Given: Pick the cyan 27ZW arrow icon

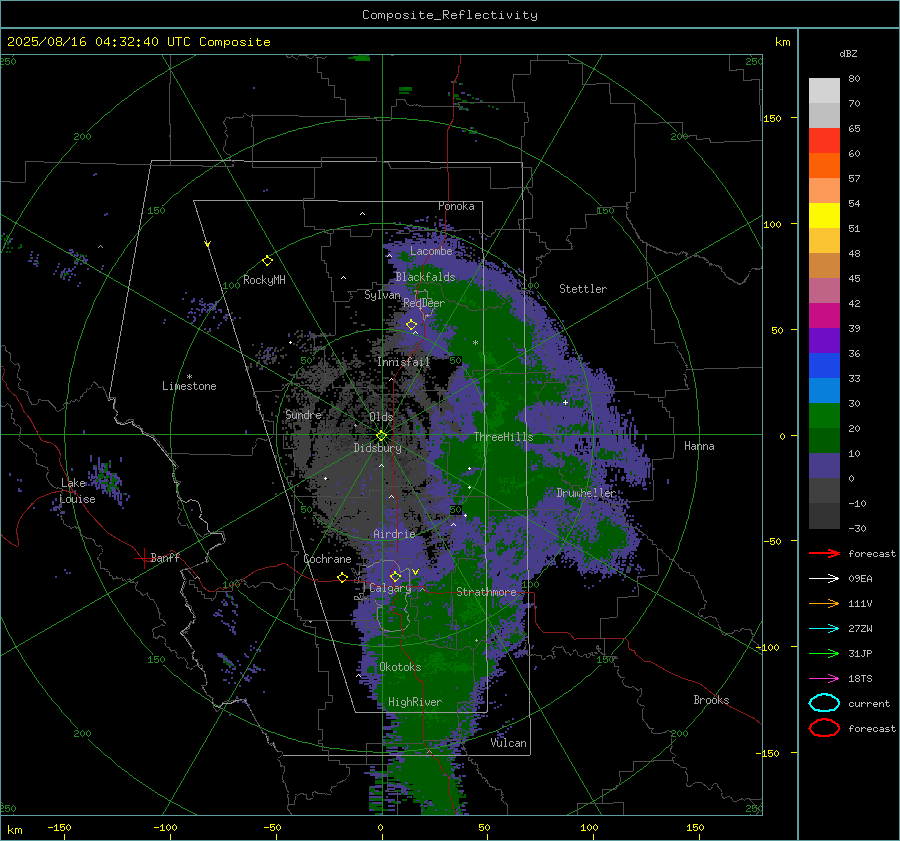Looking at the screenshot, I should (824, 629).
